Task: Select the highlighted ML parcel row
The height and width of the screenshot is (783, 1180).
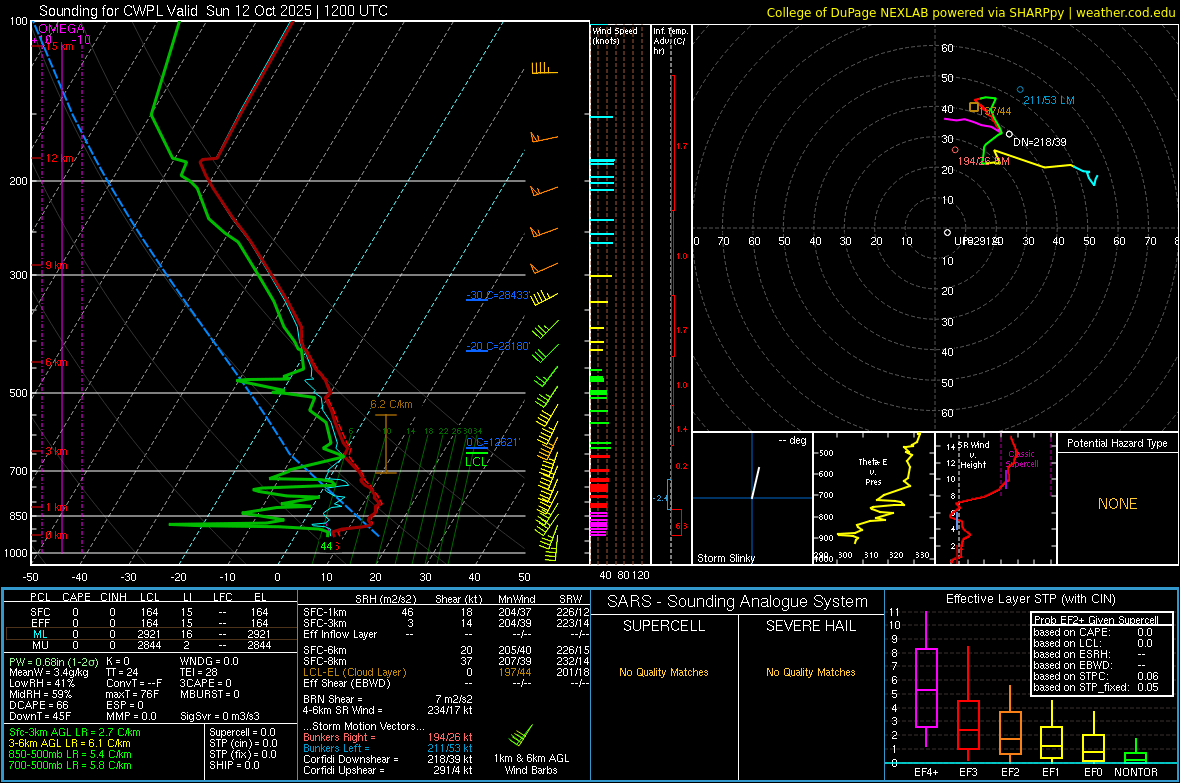Action: [151, 634]
